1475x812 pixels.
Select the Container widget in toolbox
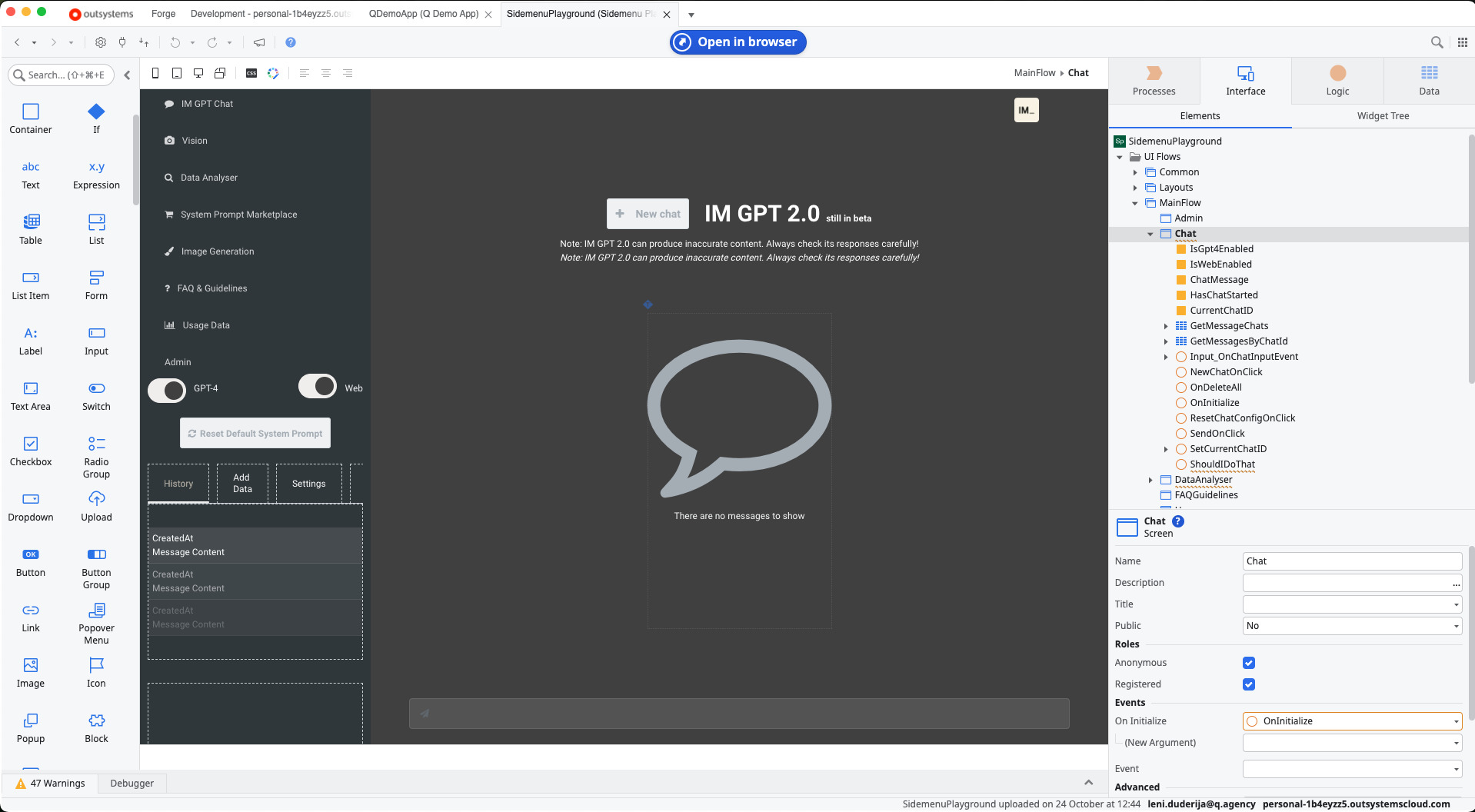pyautogui.click(x=30, y=117)
